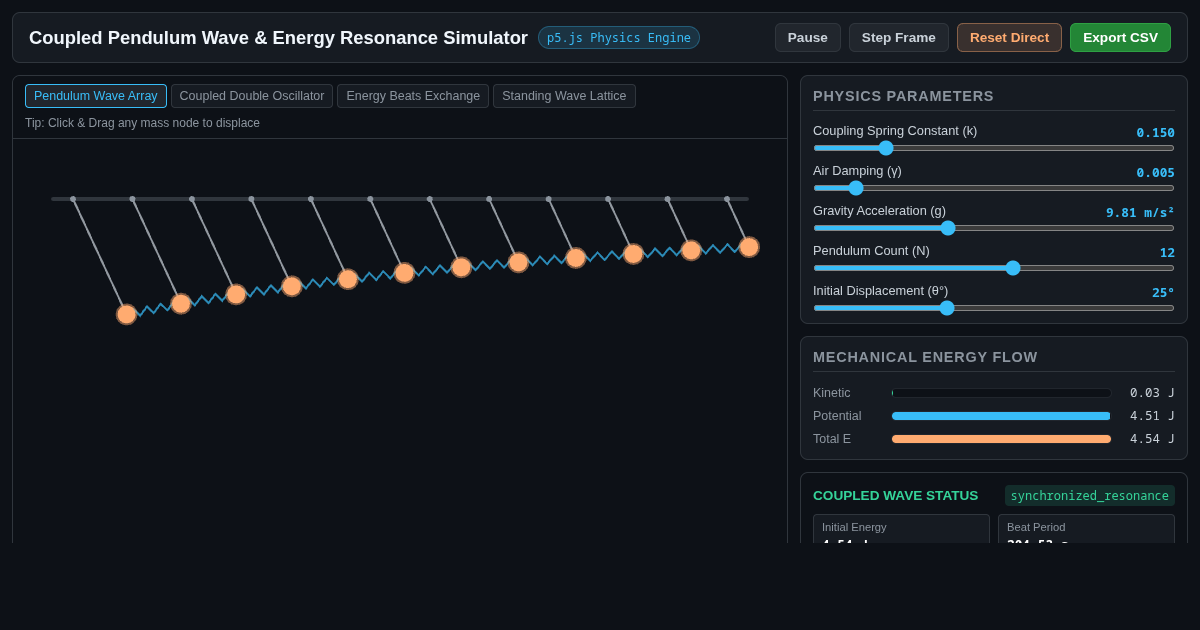Image resolution: width=1200 pixels, height=630 pixels.
Task: Click the Potential energy value 4.51 J
Action: tap(1152, 416)
